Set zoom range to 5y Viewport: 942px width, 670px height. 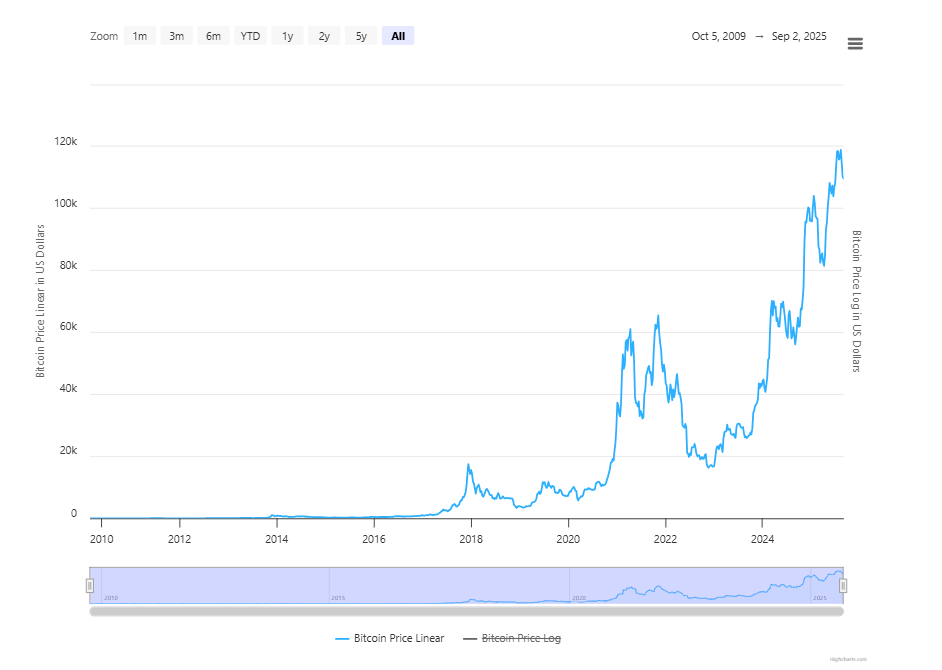point(361,36)
